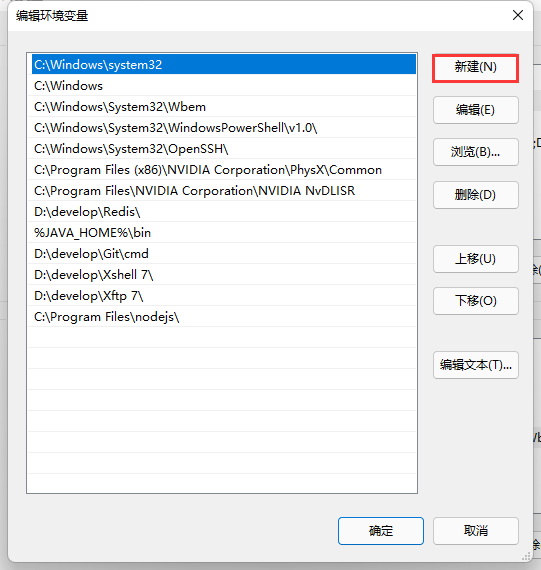Screen dimensions: 541x570
Task: Move entry up with 上移(U)
Action: pos(476,259)
